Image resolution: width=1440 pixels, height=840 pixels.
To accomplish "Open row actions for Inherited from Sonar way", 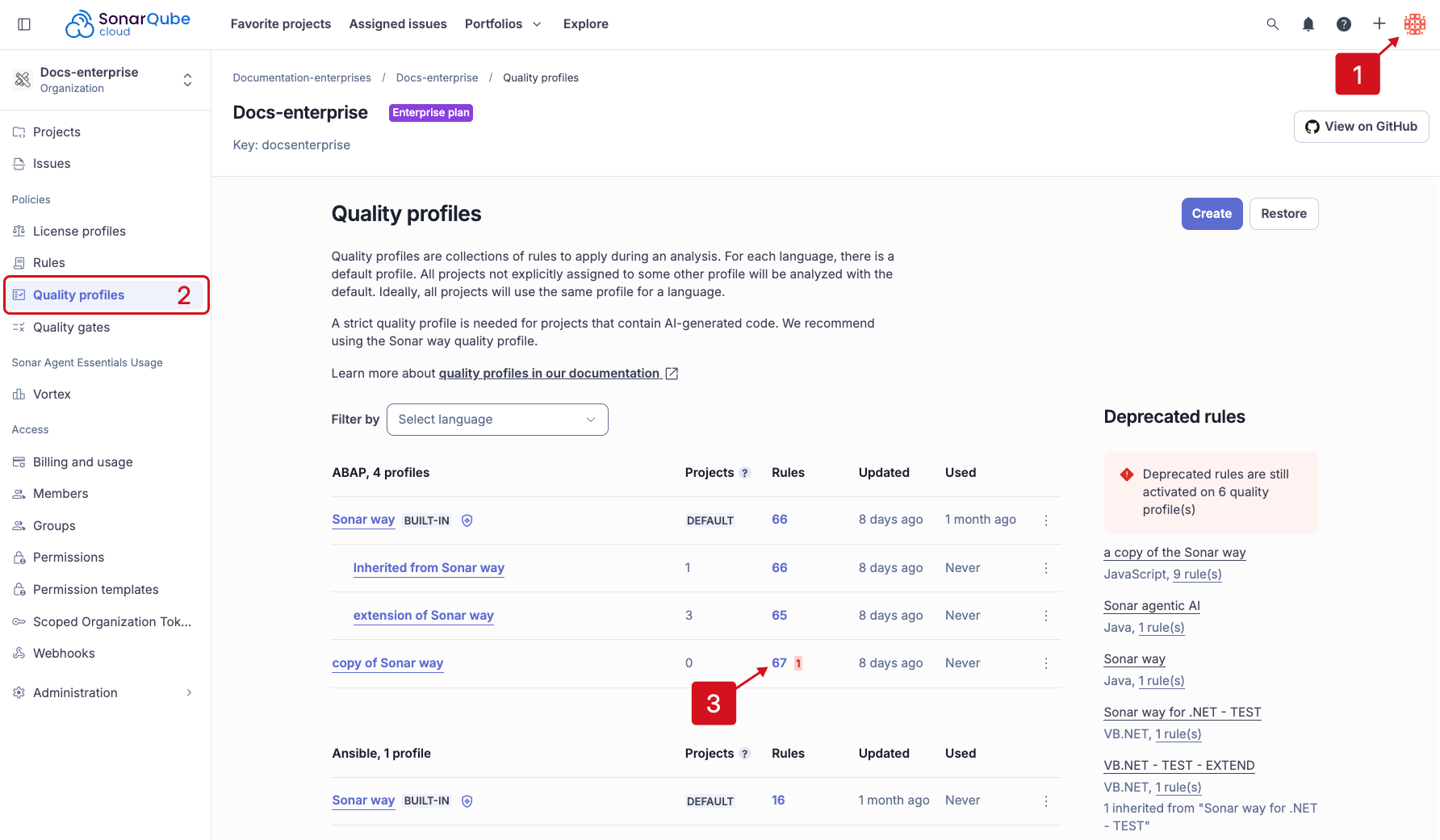I will pyautogui.click(x=1046, y=568).
